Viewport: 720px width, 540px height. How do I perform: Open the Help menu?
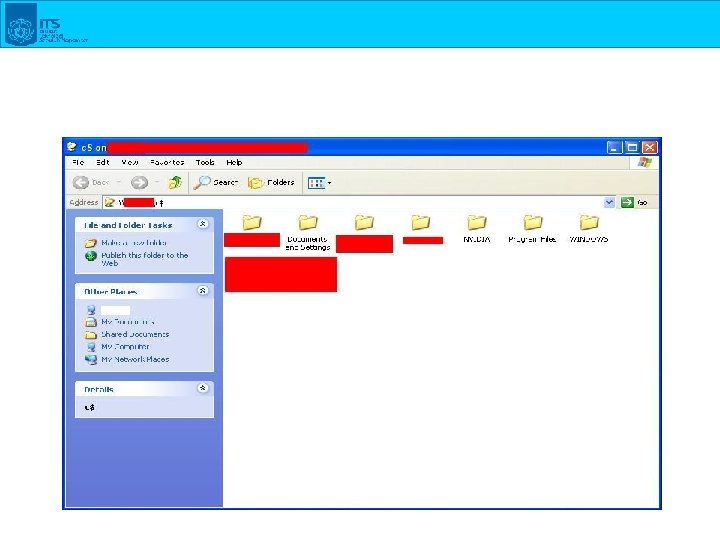click(x=234, y=162)
